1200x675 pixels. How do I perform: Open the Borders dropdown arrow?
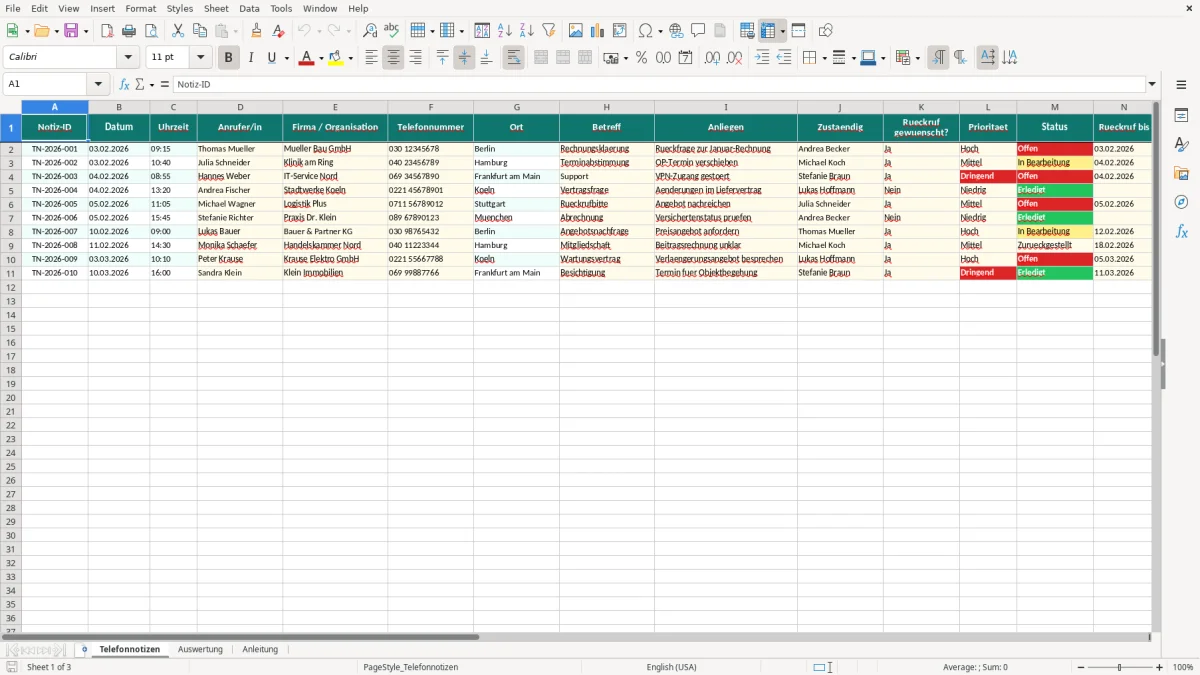coord(824,58)
